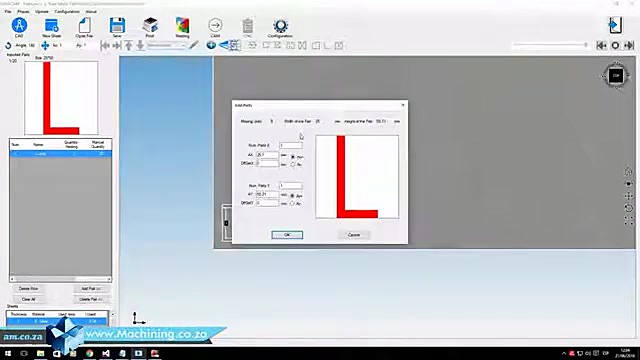Click the Num. Parts X input field
640x360 pixels.
tap(291, 145)
